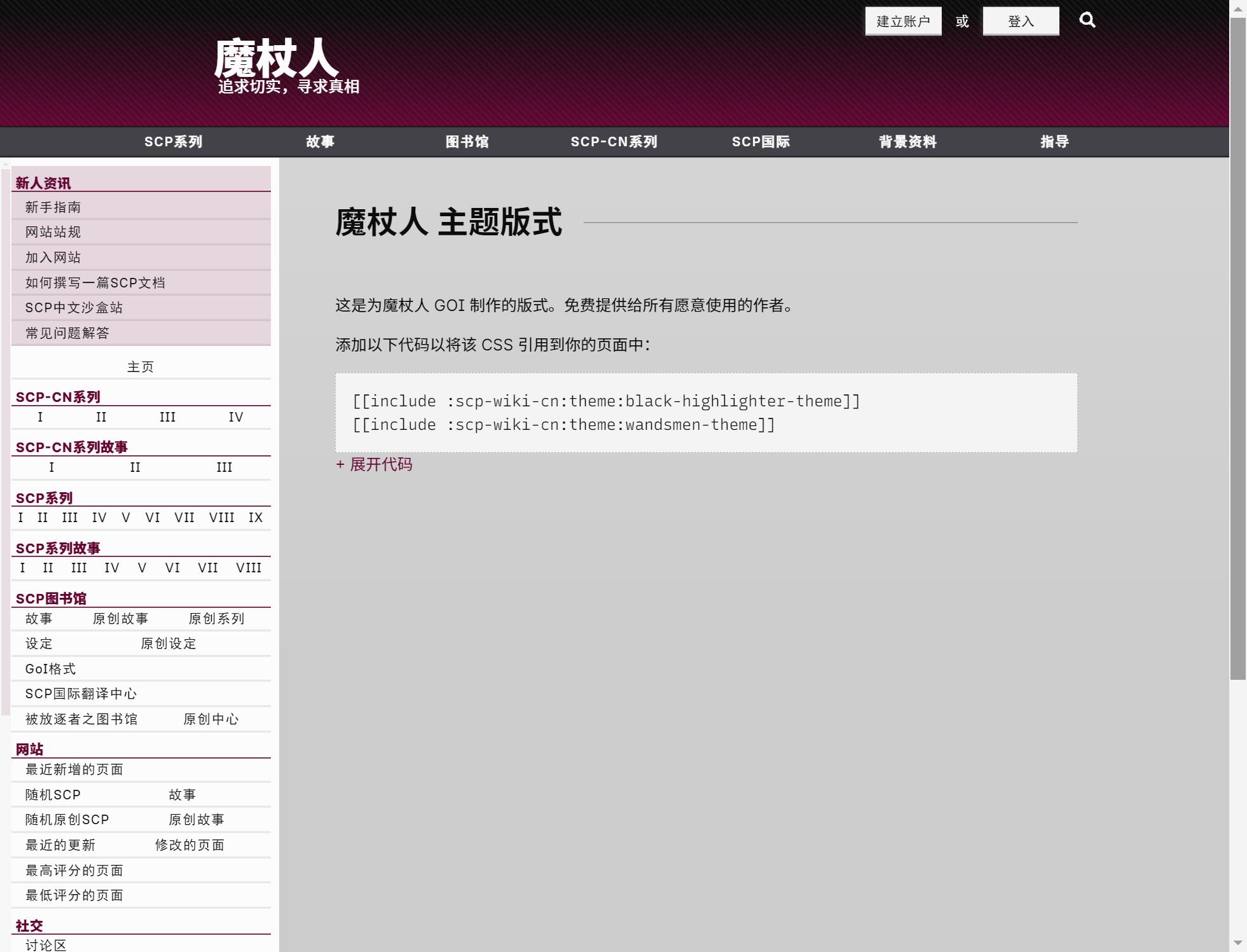Viewport: 1247px width, 952px height.
Task: Open 被放逐者之图书馆 sidebar link
Action: pyautogui.click(x=81, y=719)
